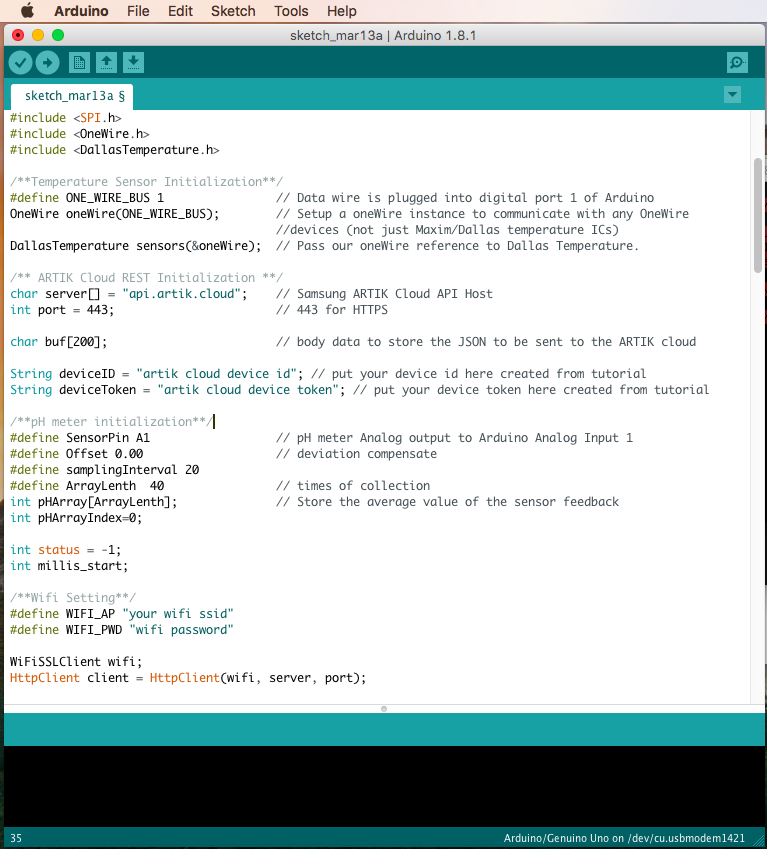Minimize window with yellow button
Viewport: 767px width, 849px height.
pos(38,35)
